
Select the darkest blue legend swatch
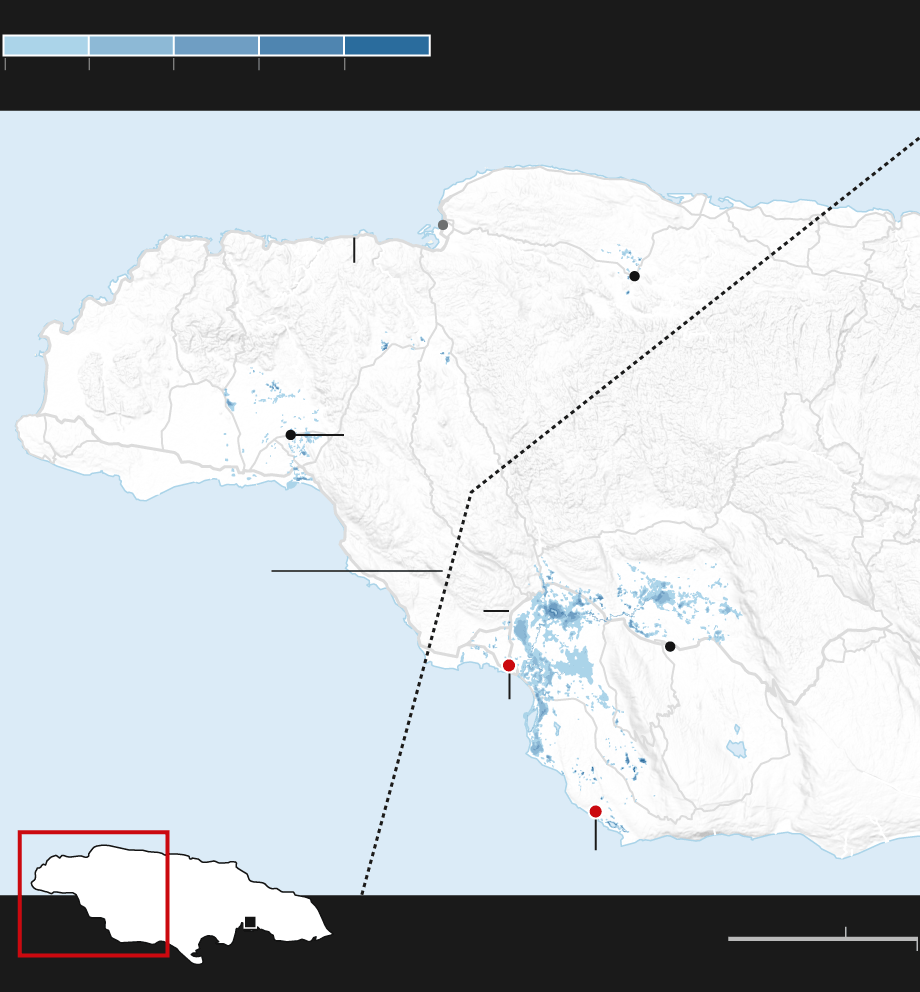(387, 45)
